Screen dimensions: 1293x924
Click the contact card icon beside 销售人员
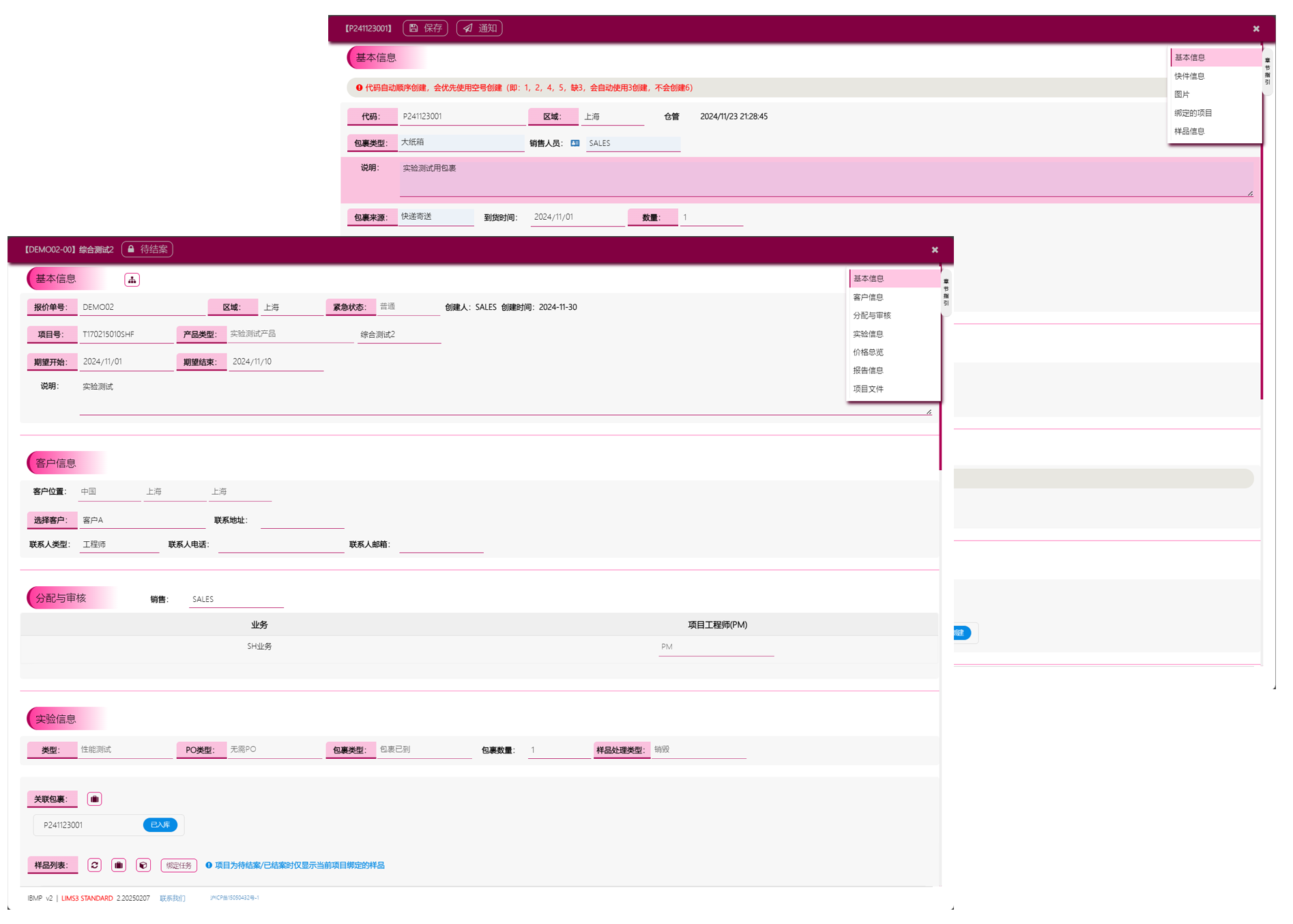tap(575, 143)
